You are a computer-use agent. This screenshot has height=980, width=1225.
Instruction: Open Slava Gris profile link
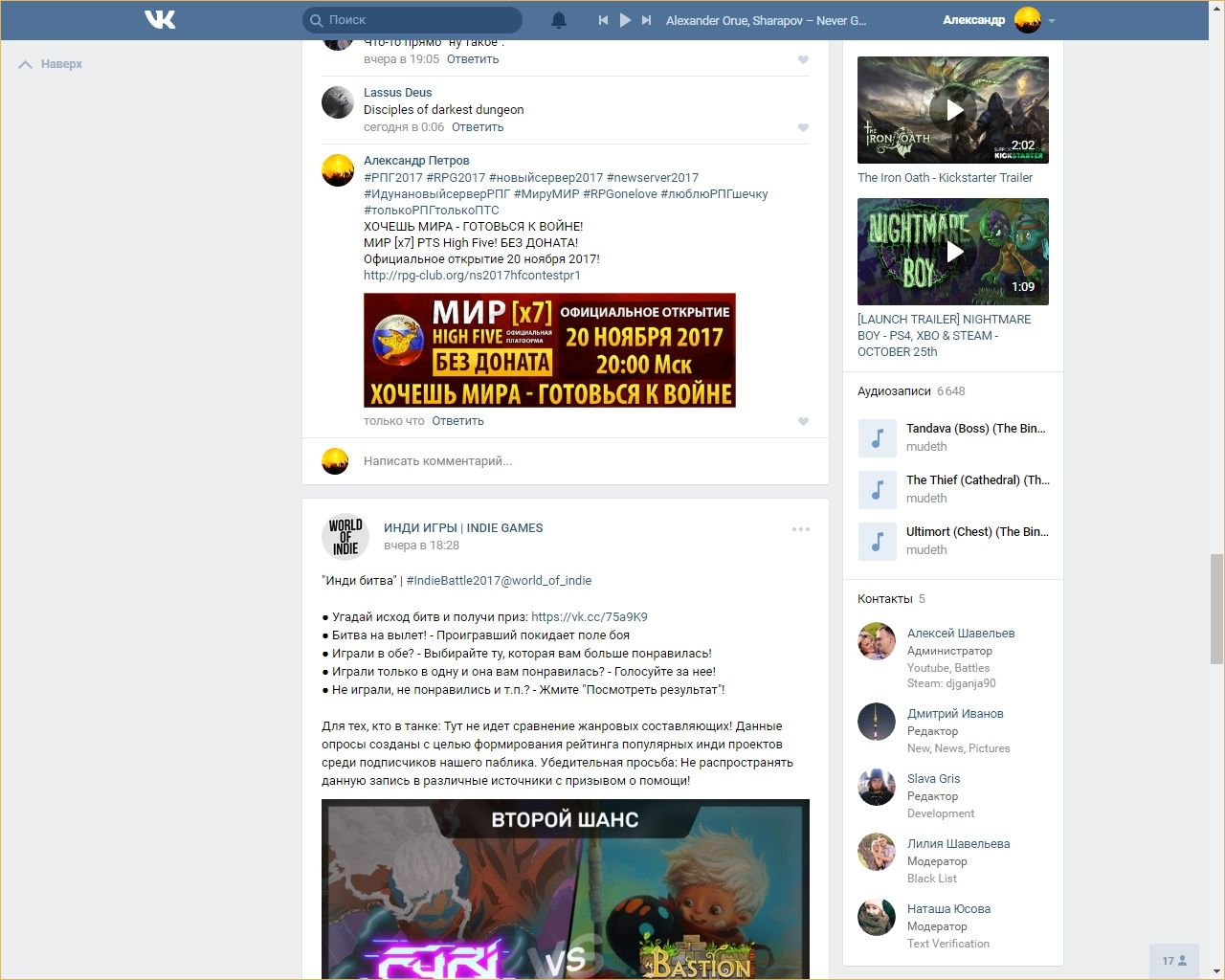click(933, 779)
